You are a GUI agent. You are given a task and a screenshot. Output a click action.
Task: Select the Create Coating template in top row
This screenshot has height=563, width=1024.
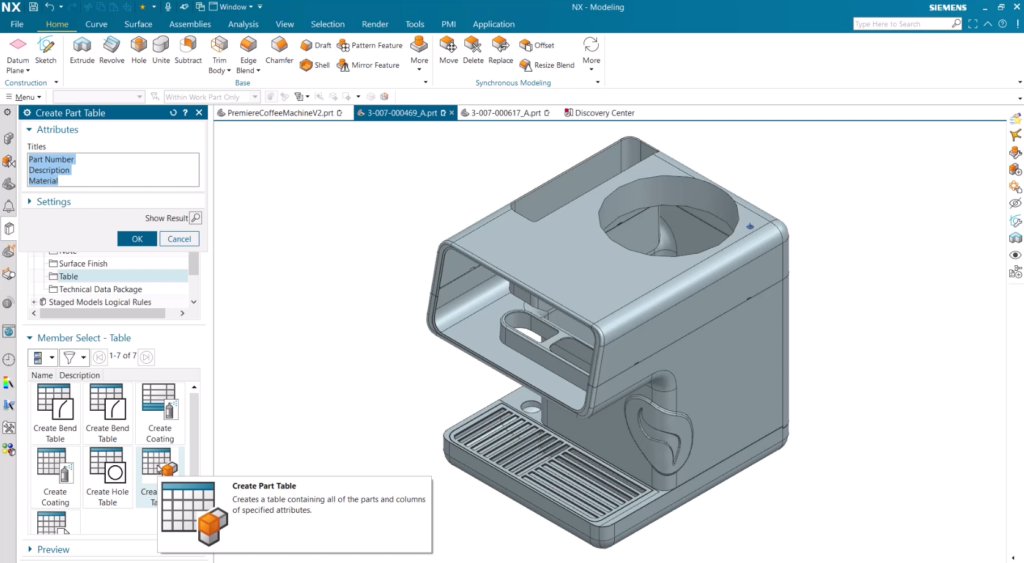159,413
